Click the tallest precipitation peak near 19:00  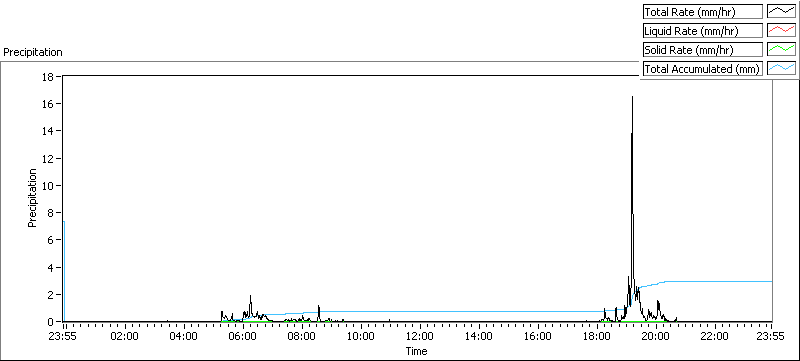pos(633,97)
